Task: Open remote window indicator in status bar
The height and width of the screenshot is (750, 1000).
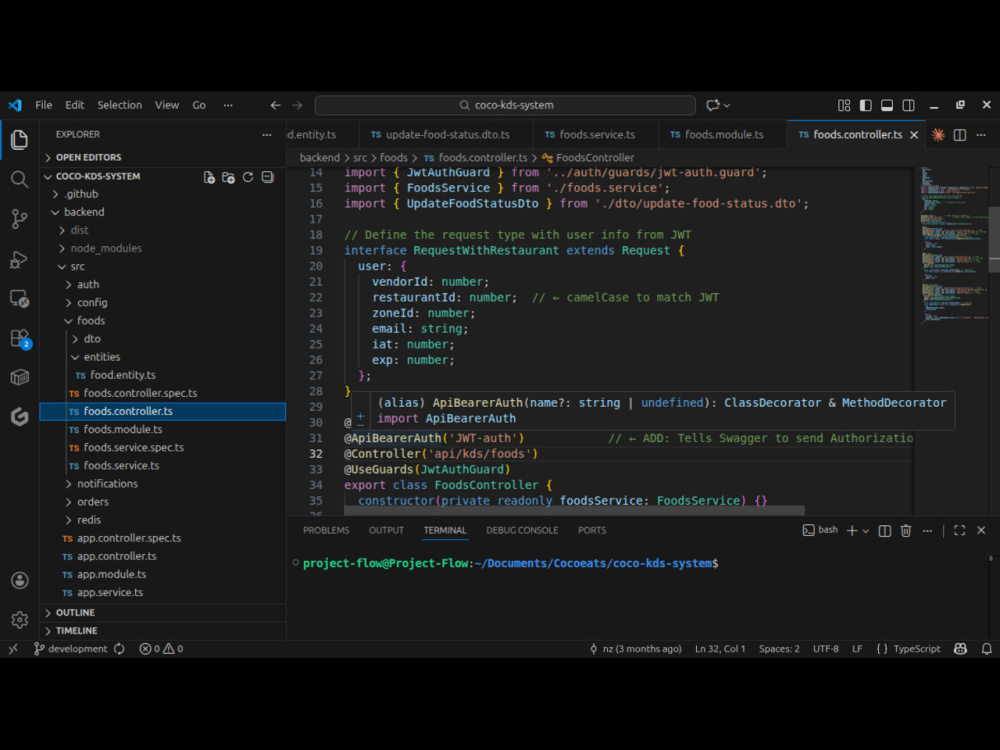Action: [13, 649]
